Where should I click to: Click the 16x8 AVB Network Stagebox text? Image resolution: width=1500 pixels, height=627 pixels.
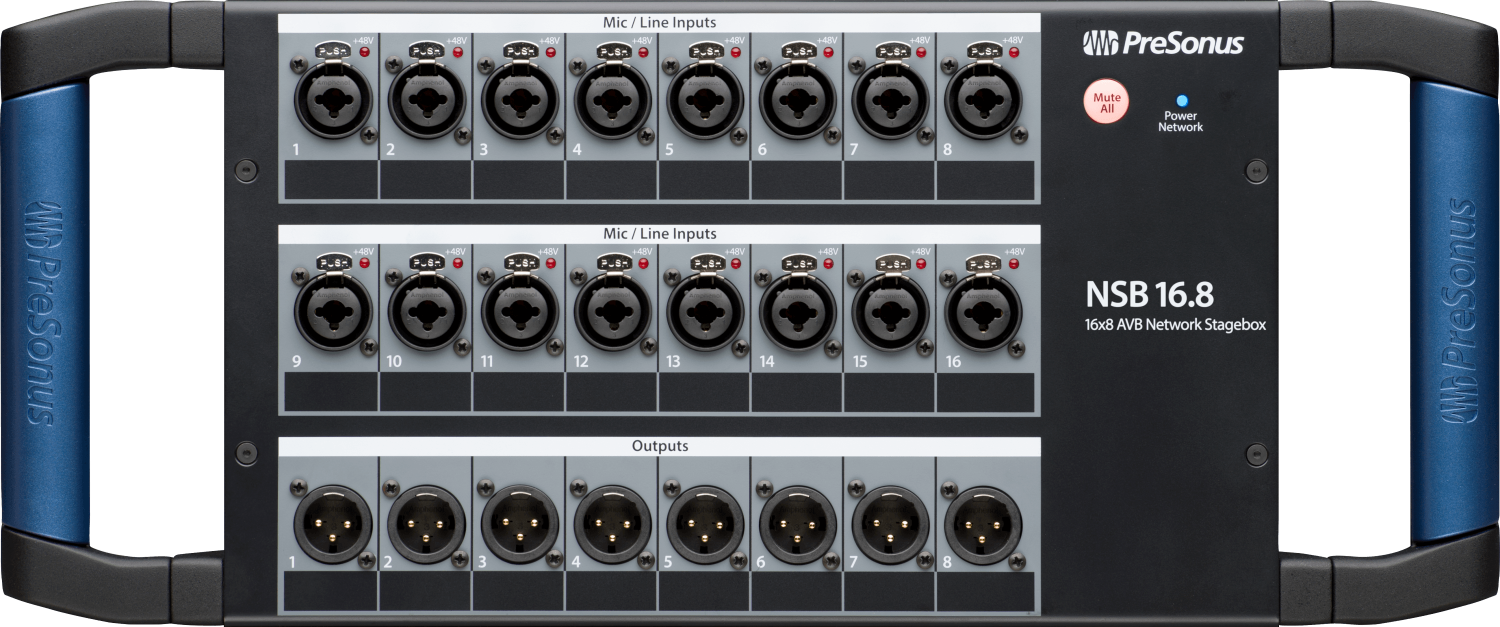point(1176,325)
